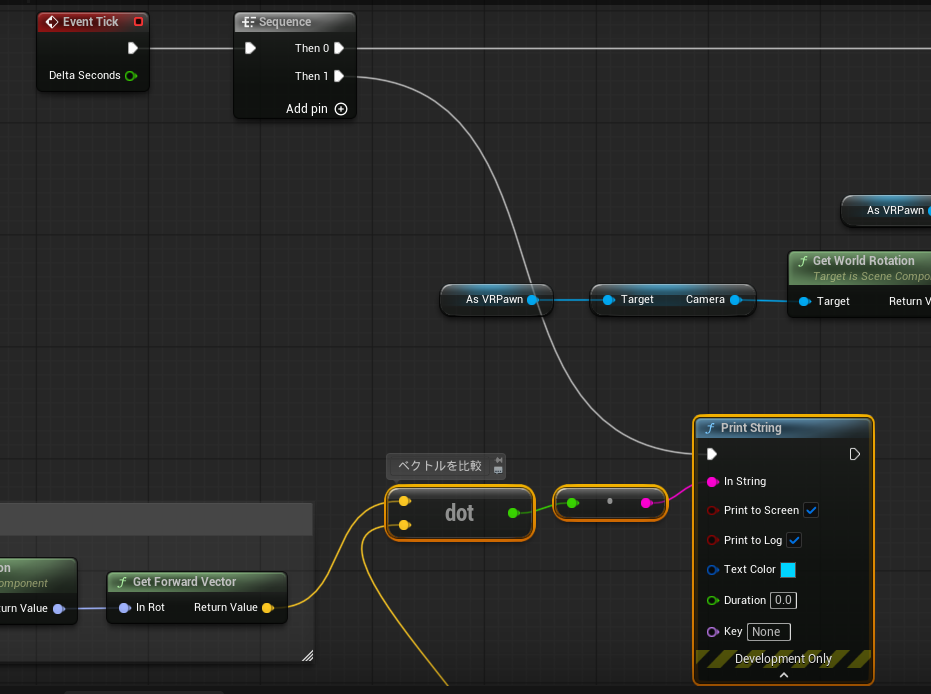Viewport: 931px width, 694px height.
Task: Click the Then 1 execution pin
Action: tap(339, 76)
